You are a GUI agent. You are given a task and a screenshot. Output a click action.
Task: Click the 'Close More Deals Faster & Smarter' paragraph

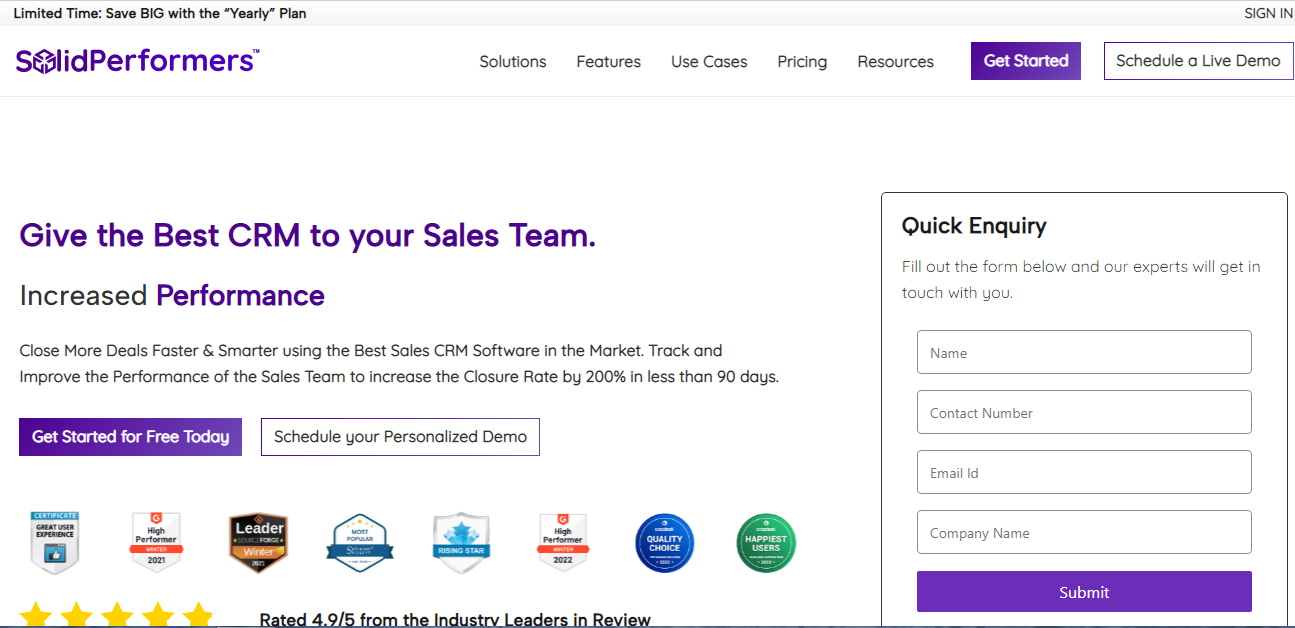[399, 364]
